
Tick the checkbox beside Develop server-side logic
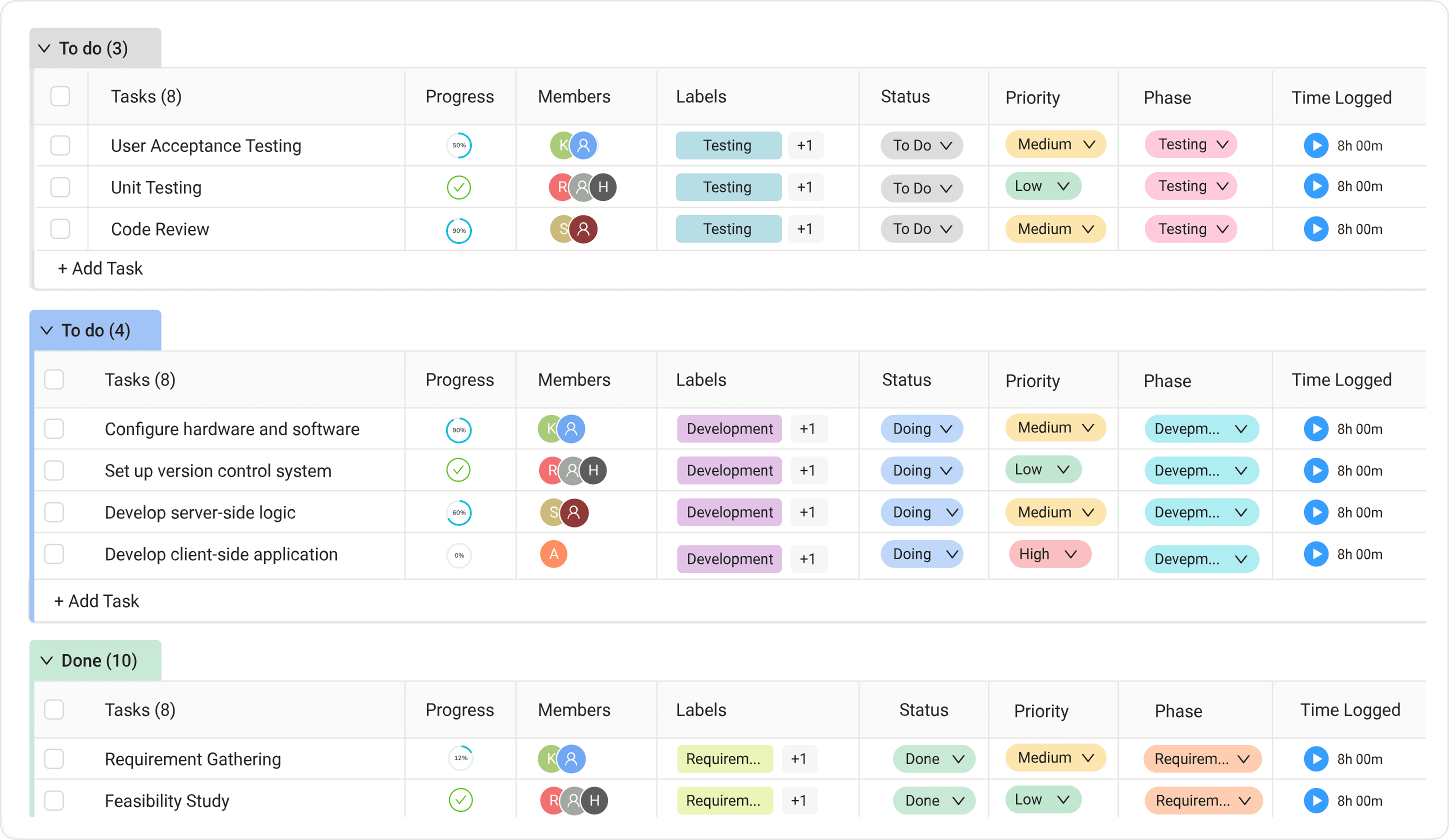(x=53, y=512)
